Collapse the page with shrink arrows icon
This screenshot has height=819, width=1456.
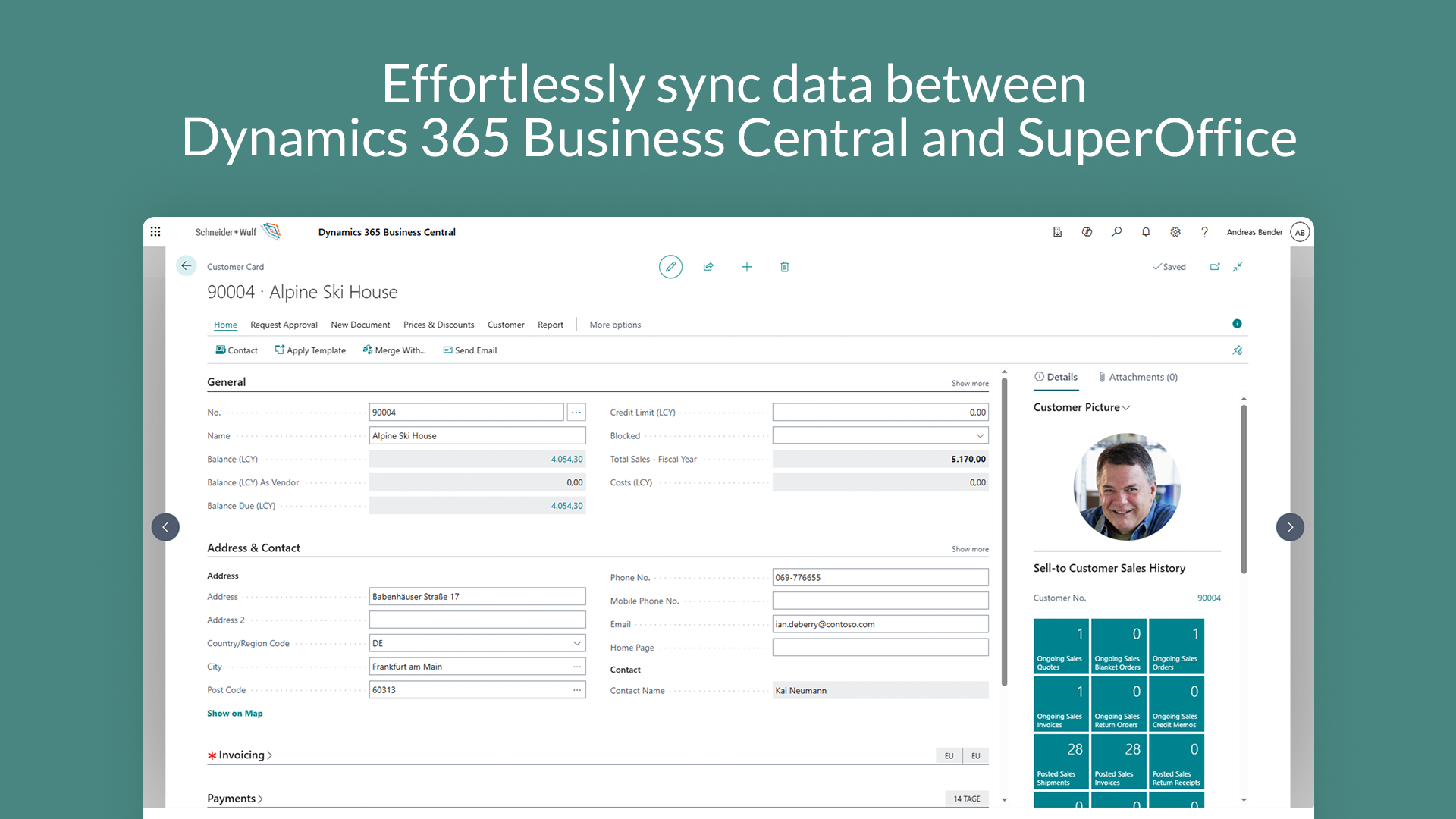pos(1238,267)
